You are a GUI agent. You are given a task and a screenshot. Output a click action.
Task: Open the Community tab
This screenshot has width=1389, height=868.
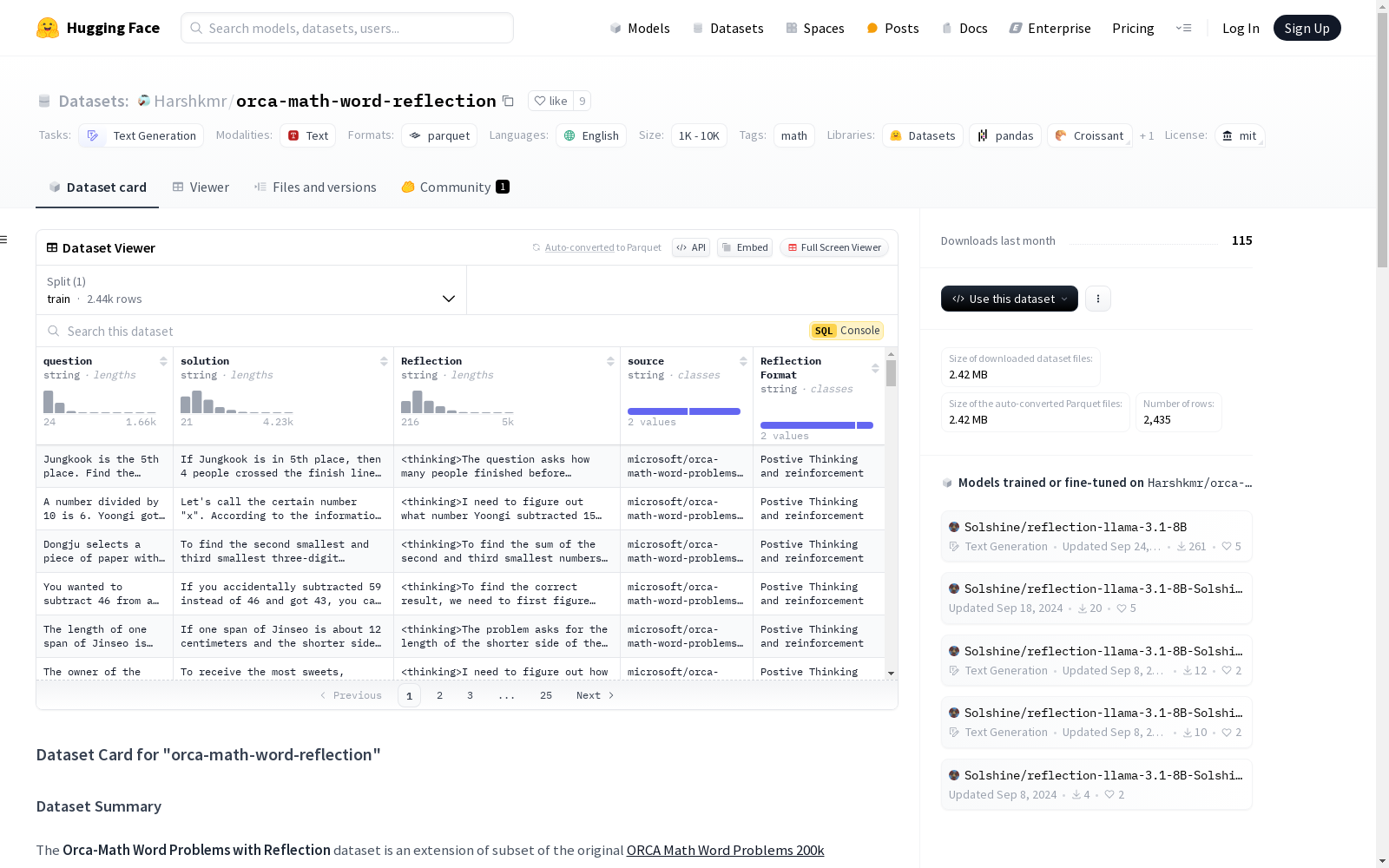456,187
